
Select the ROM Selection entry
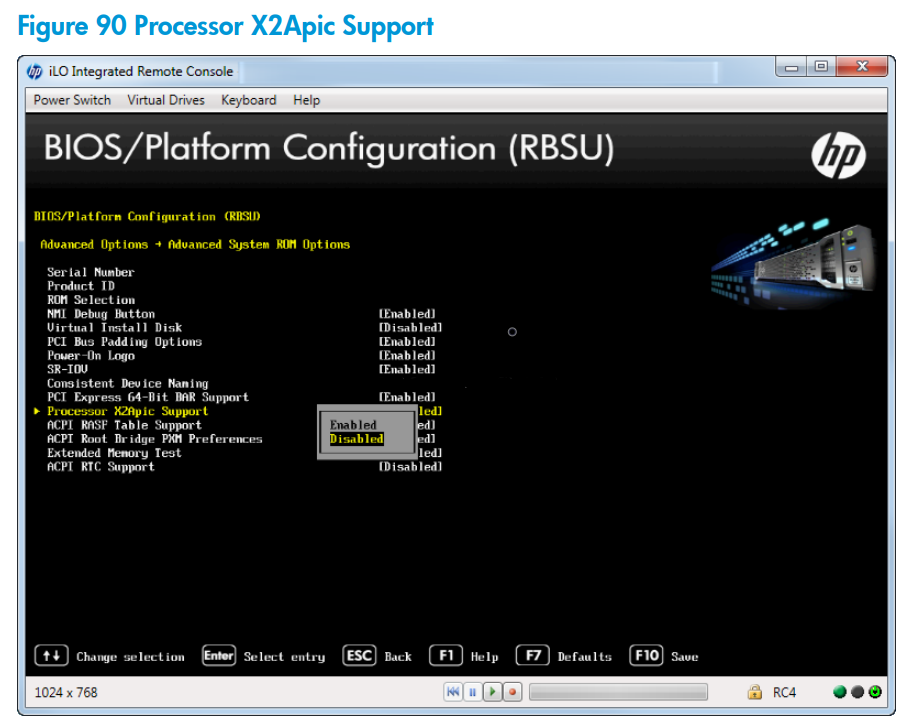click(x=91, y=299)
